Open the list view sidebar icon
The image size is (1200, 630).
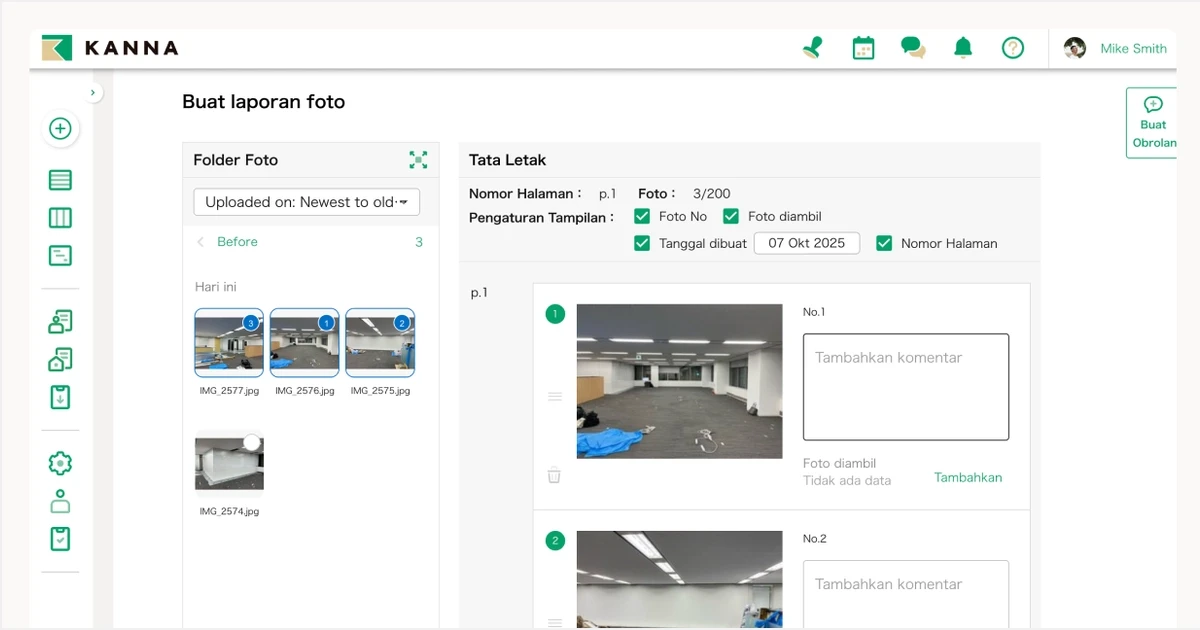click(x=60, y=181)
